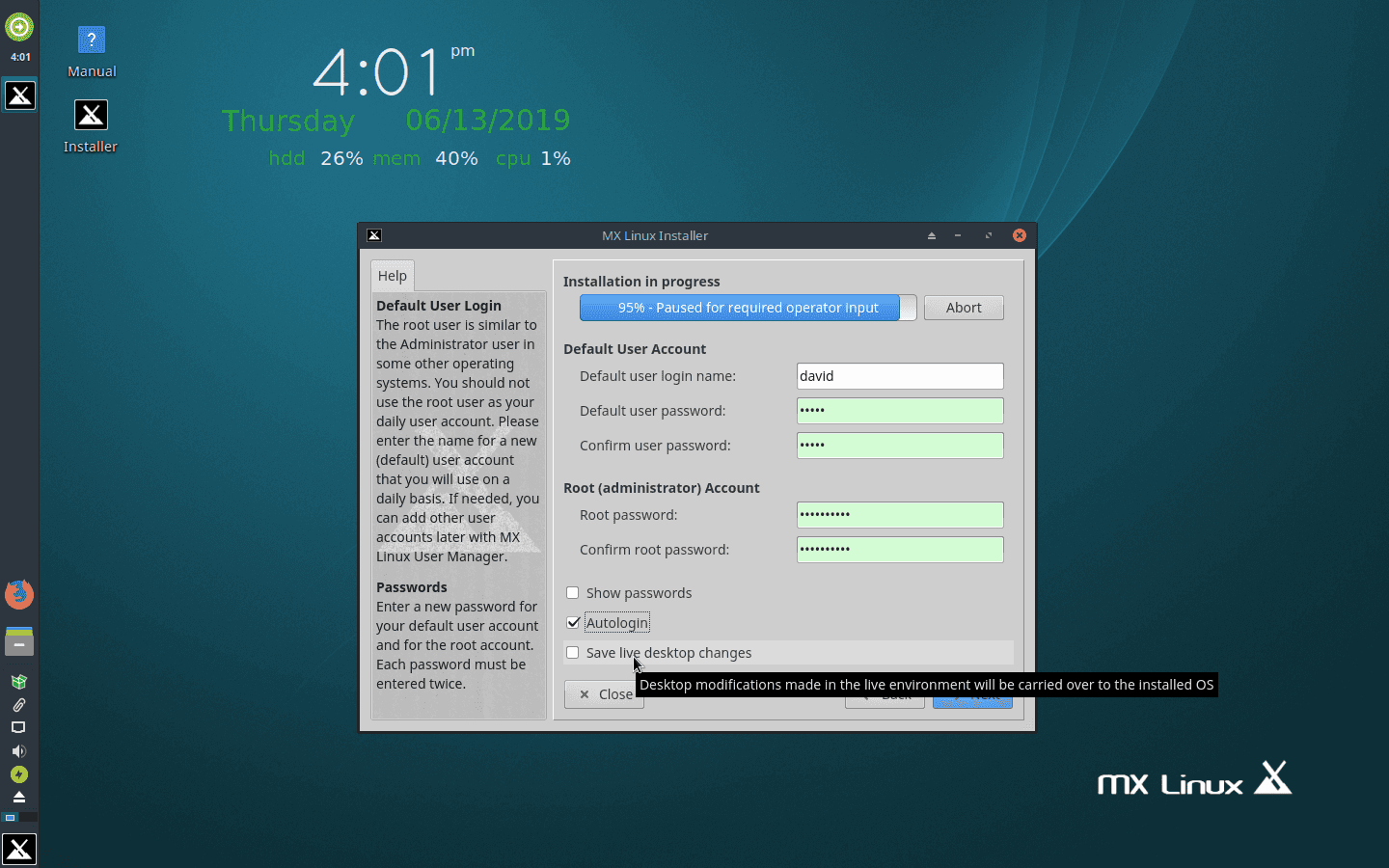Click the 'MX Linux Installer' window title

[x=655, y=235]
